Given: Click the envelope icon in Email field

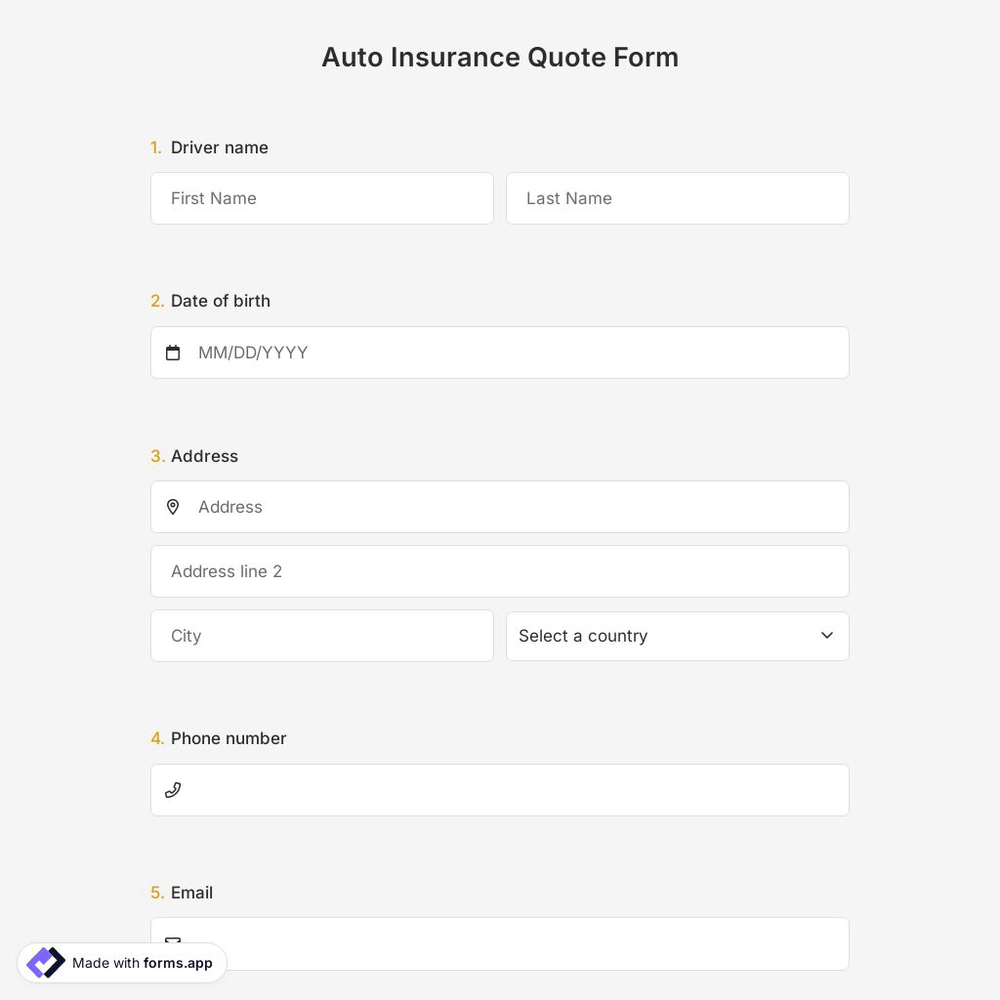Looking at the screenshot, I should pyautogui.click(x=173, y=943).
